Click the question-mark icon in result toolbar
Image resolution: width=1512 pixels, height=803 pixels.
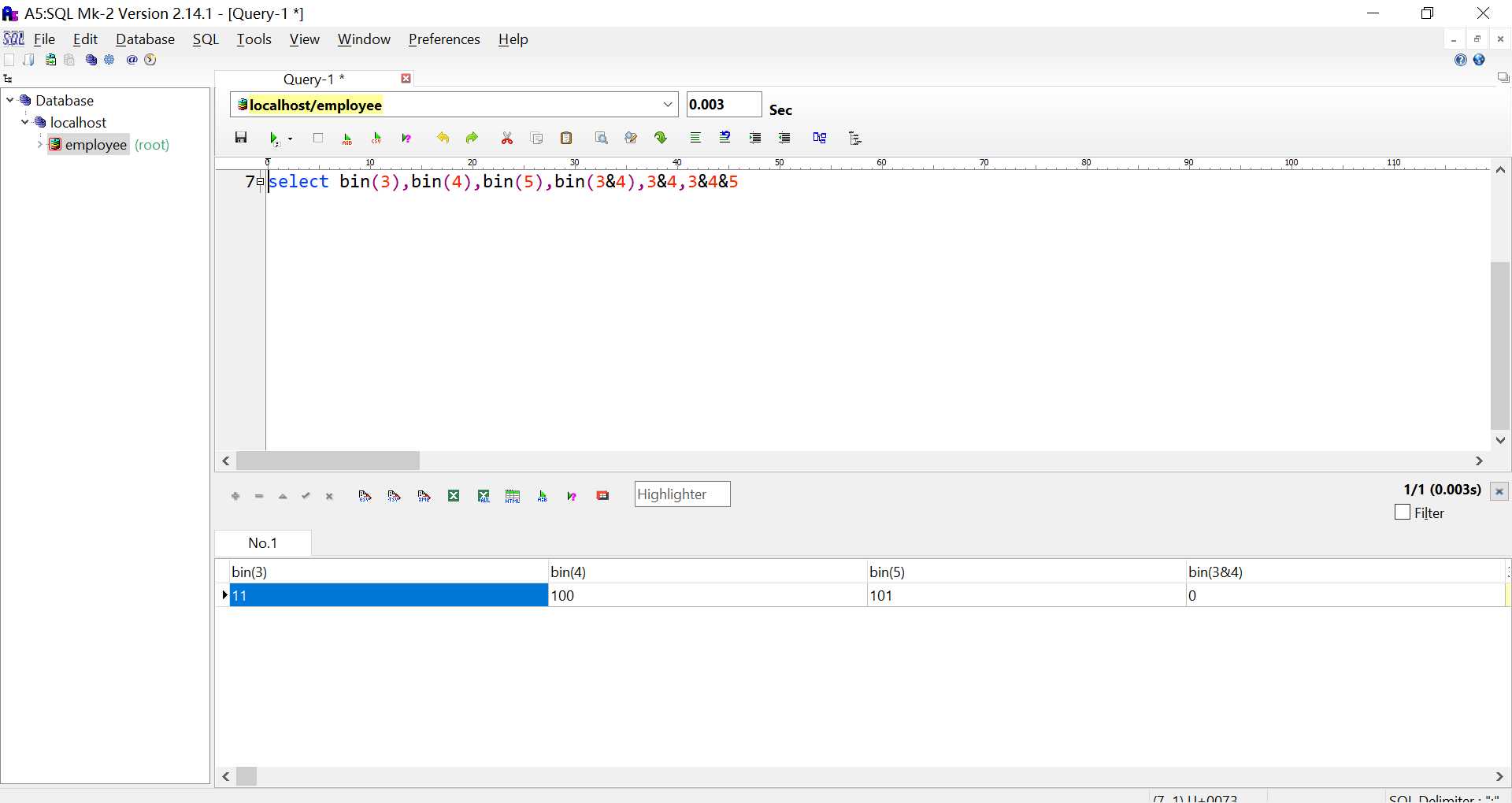[572, 496]
